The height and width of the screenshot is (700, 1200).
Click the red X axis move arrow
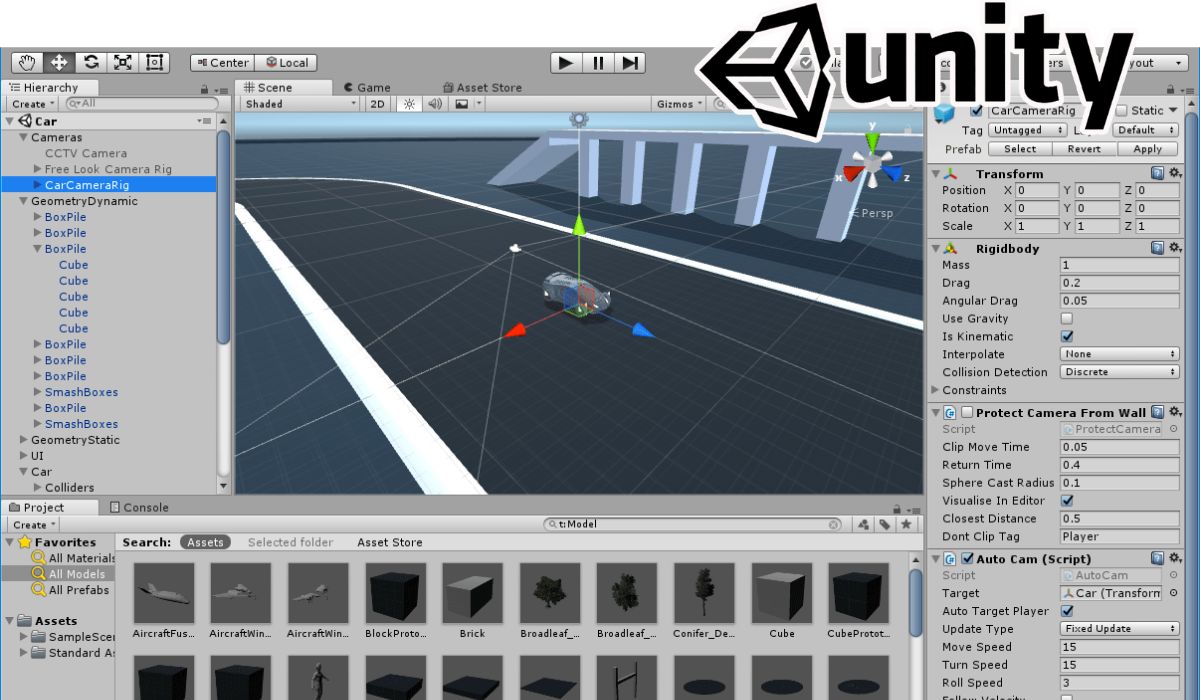click(514, 331)
